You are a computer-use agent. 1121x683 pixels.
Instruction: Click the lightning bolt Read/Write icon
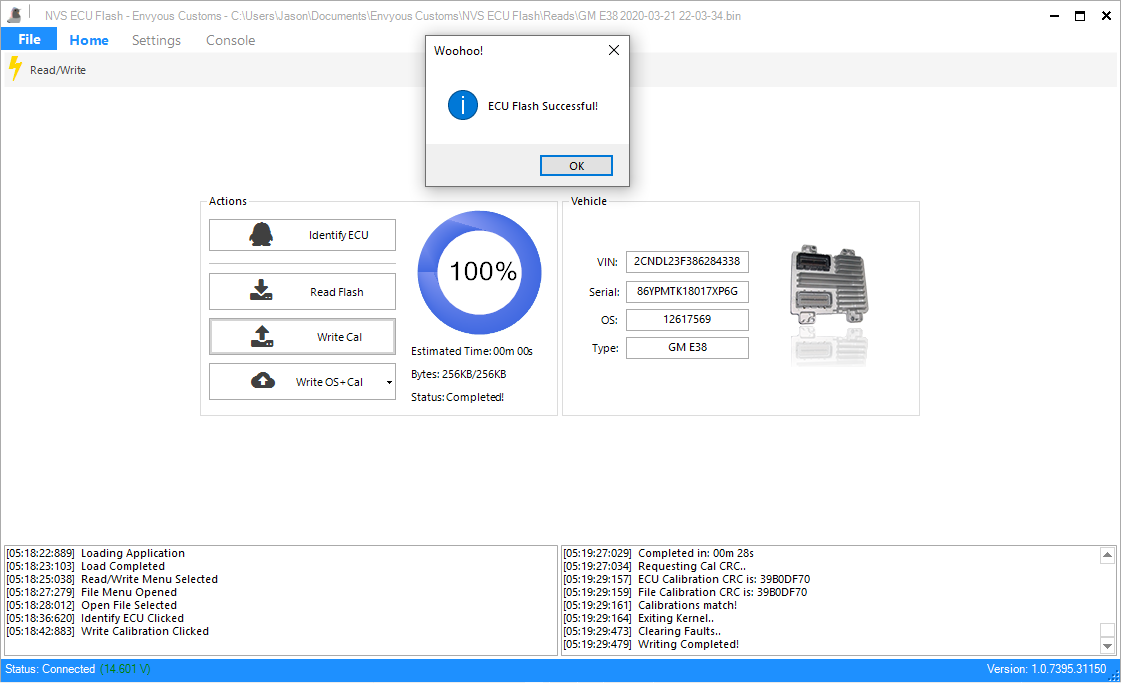coord(15,69)
